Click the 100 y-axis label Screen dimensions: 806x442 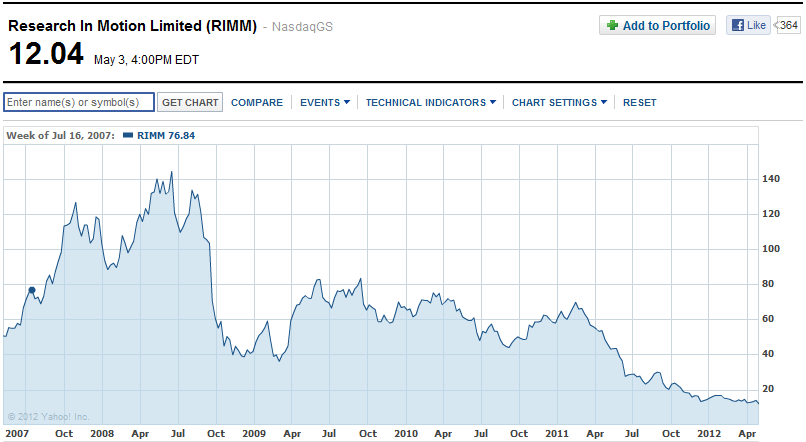[x=771, y=249]
